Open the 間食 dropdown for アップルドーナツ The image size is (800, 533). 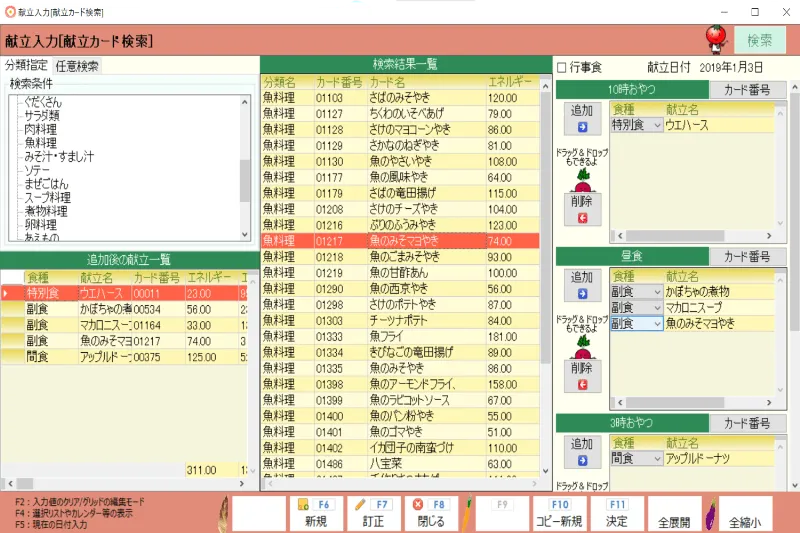point(656,458)
